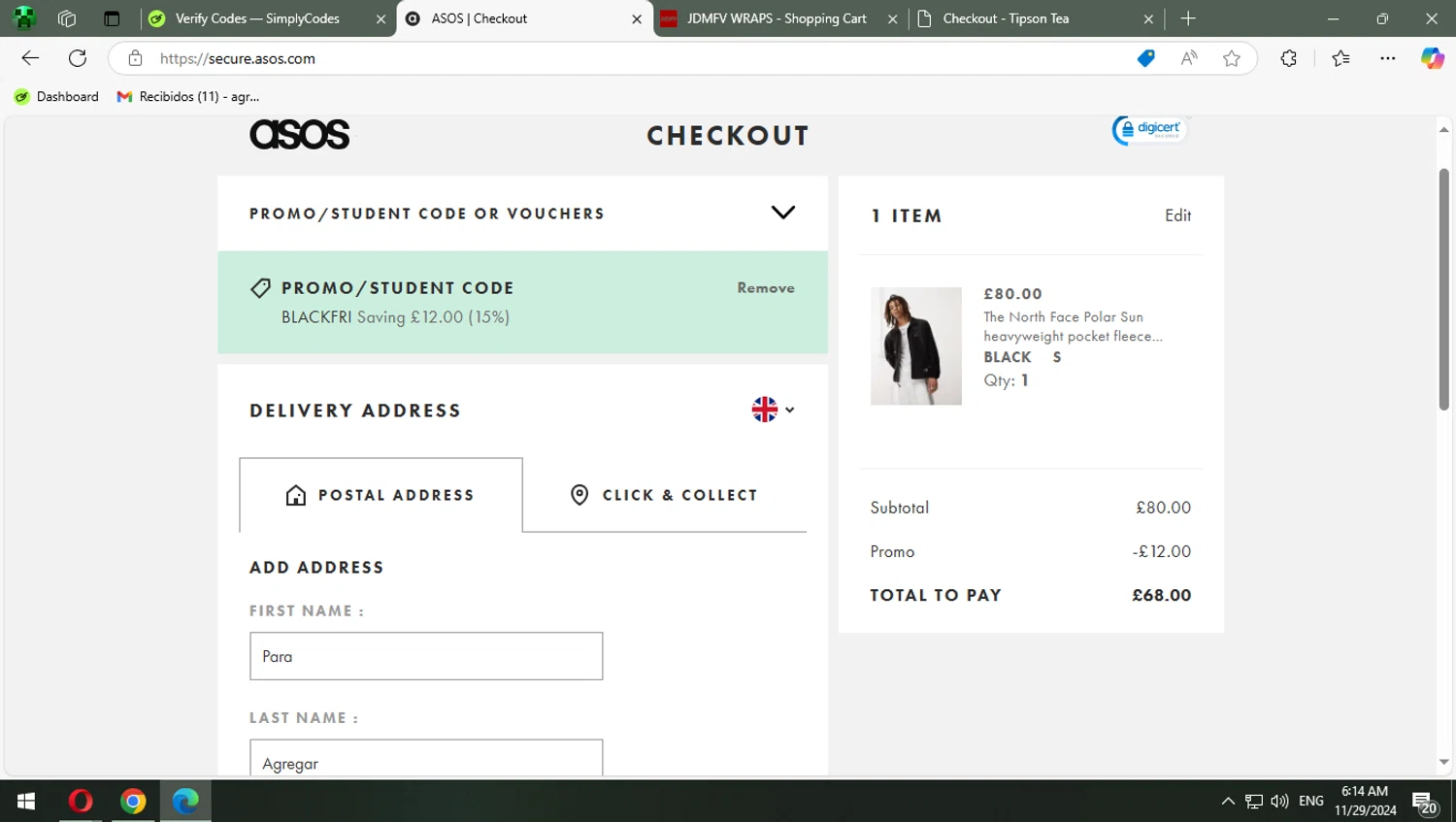Collapse the Promo/Student Code or Vouchers section

[x=782, y=213]
